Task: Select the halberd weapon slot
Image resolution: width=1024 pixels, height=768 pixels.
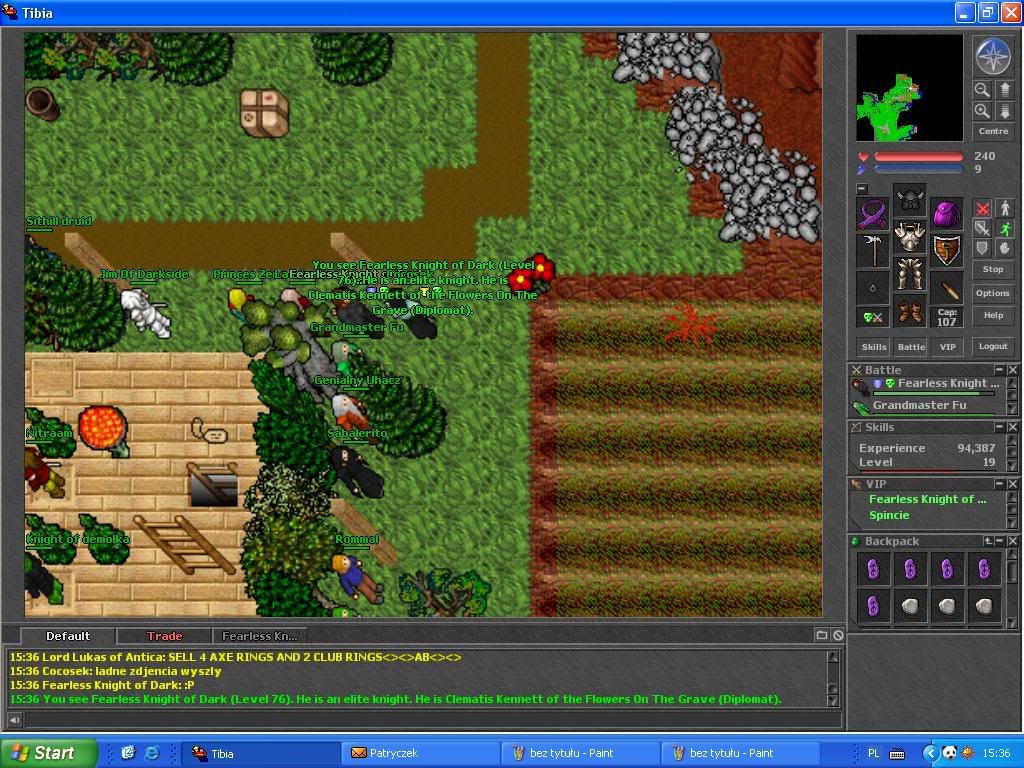Action: (x=872, y=251)
